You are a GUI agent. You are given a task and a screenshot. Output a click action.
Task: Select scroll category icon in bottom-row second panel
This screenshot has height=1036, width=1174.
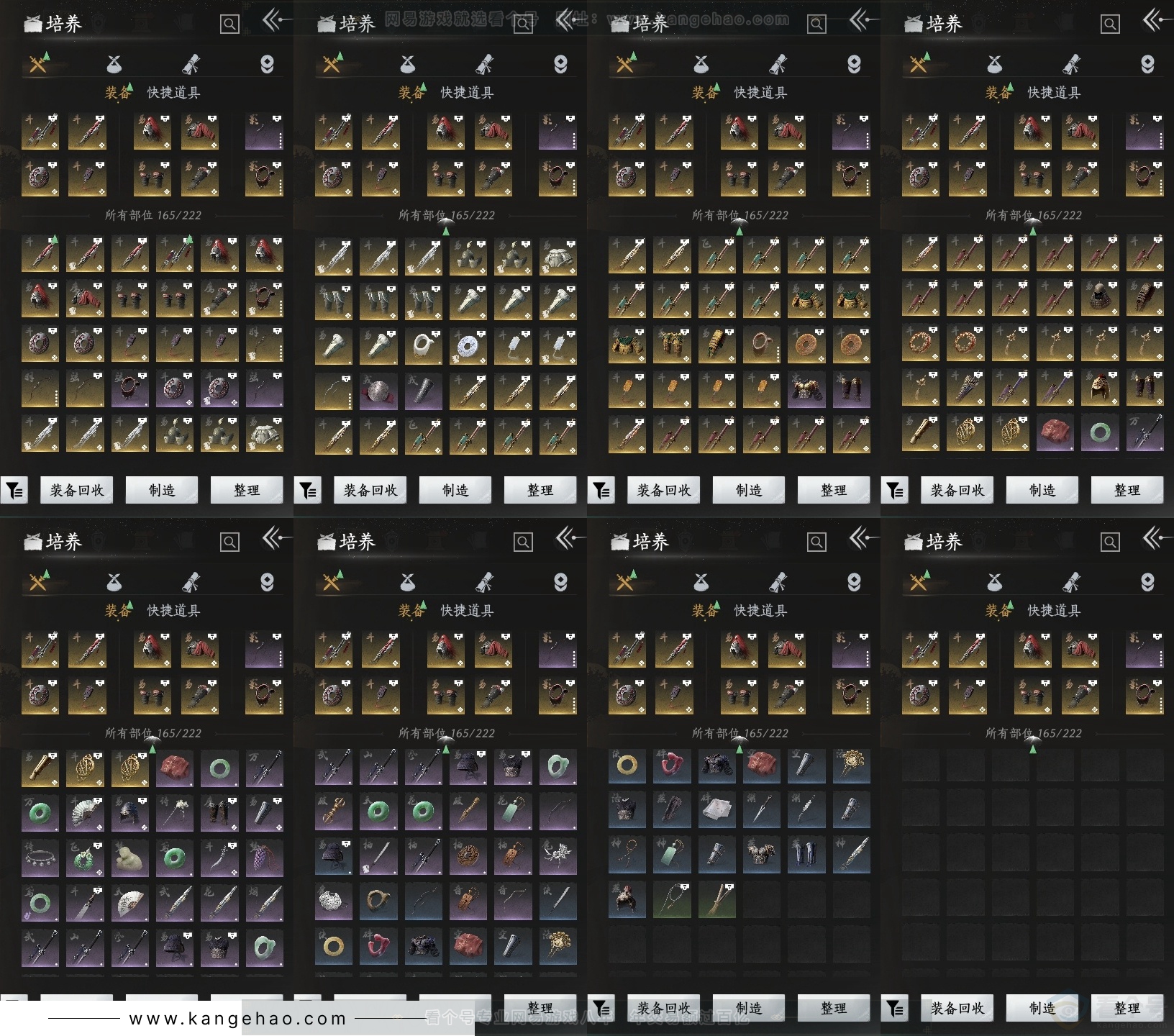point(485,583)
